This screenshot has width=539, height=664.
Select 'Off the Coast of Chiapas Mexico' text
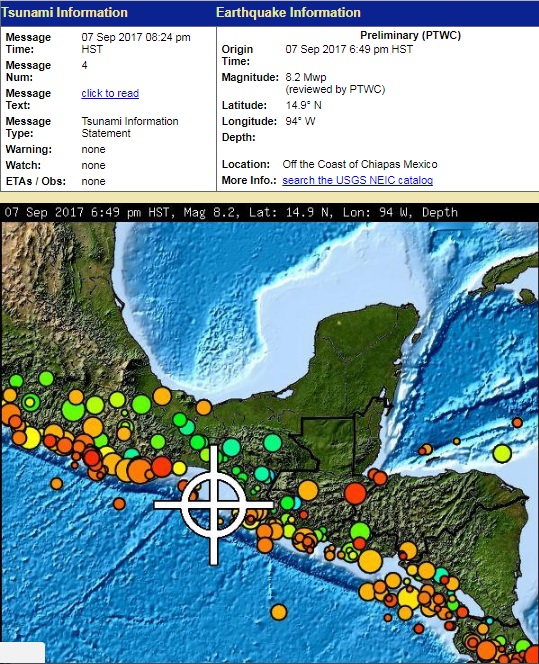pyautogui.click(x=360, y=164)
